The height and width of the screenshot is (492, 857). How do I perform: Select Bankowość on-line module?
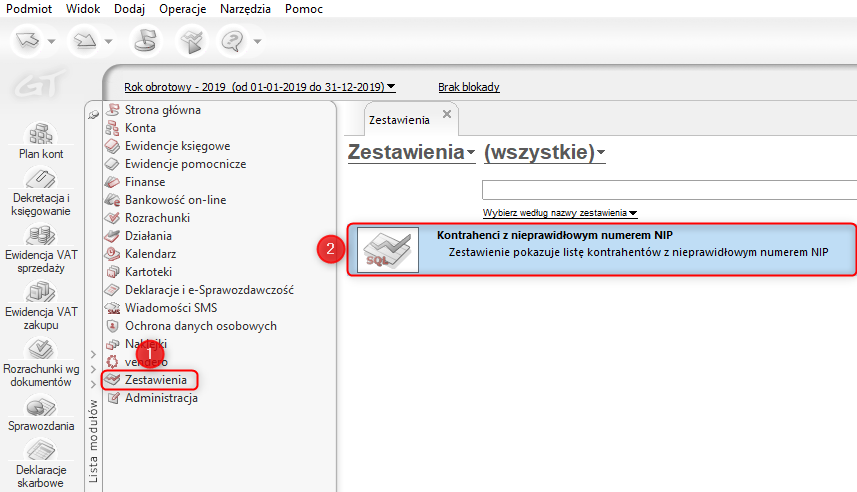click(175, 200)
